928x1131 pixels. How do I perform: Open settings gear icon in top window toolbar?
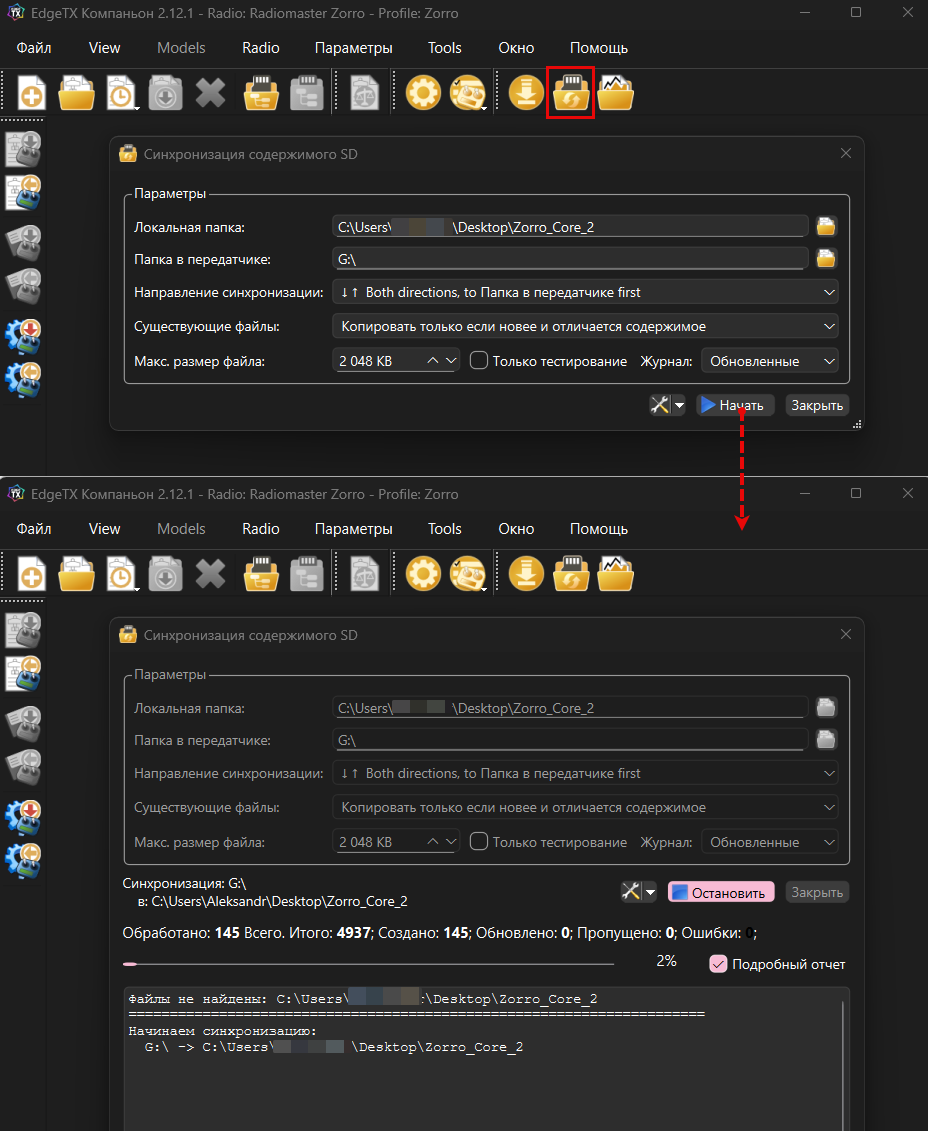tap(423, 92)
